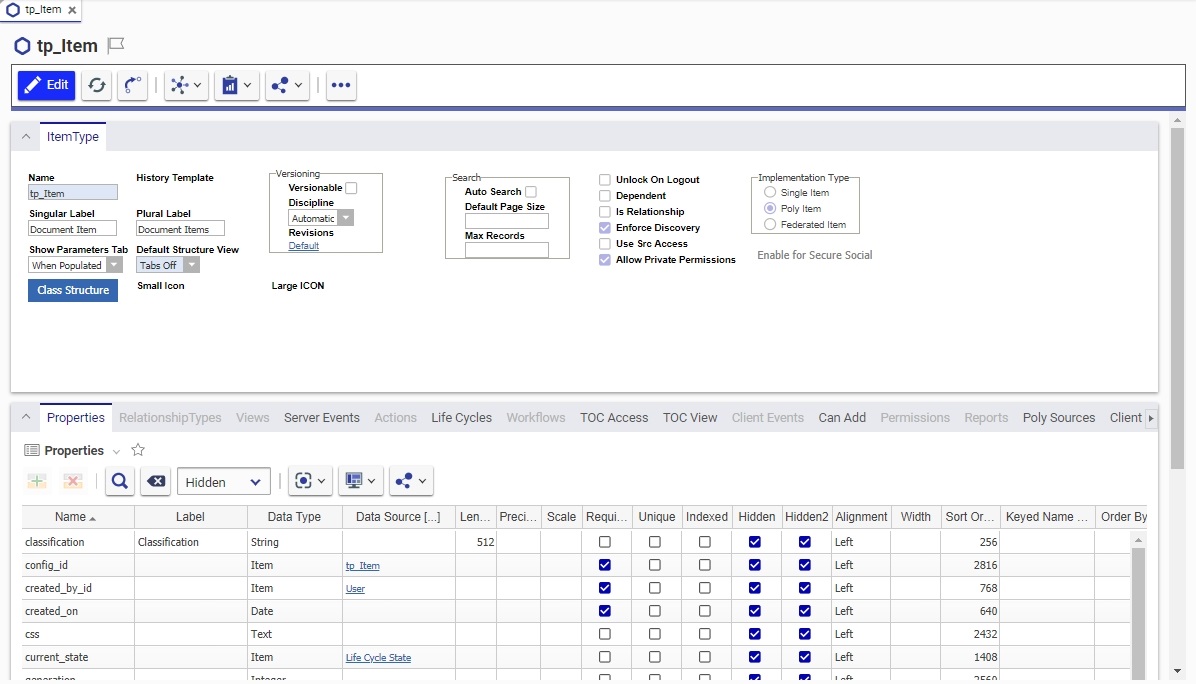This screenshot has height=684, width=1196.
Task: Select the Single Item radio button
Action: coord(770,192)
